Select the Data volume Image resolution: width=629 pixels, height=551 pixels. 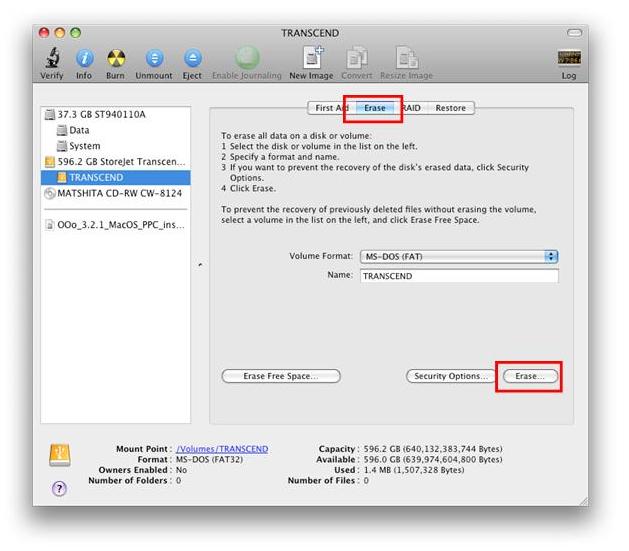[116, 130]
